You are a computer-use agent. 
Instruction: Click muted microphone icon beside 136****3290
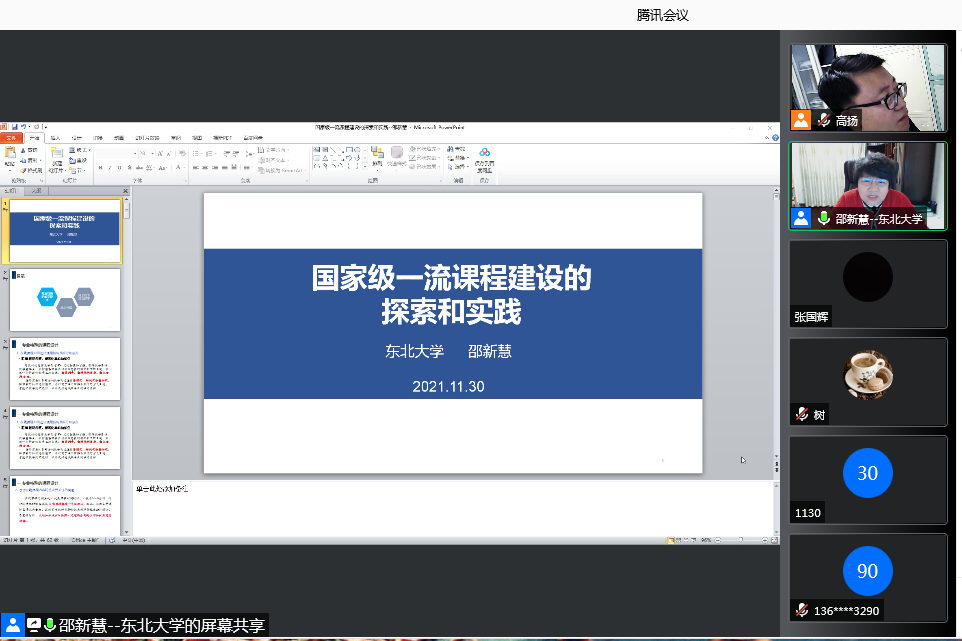802,610
